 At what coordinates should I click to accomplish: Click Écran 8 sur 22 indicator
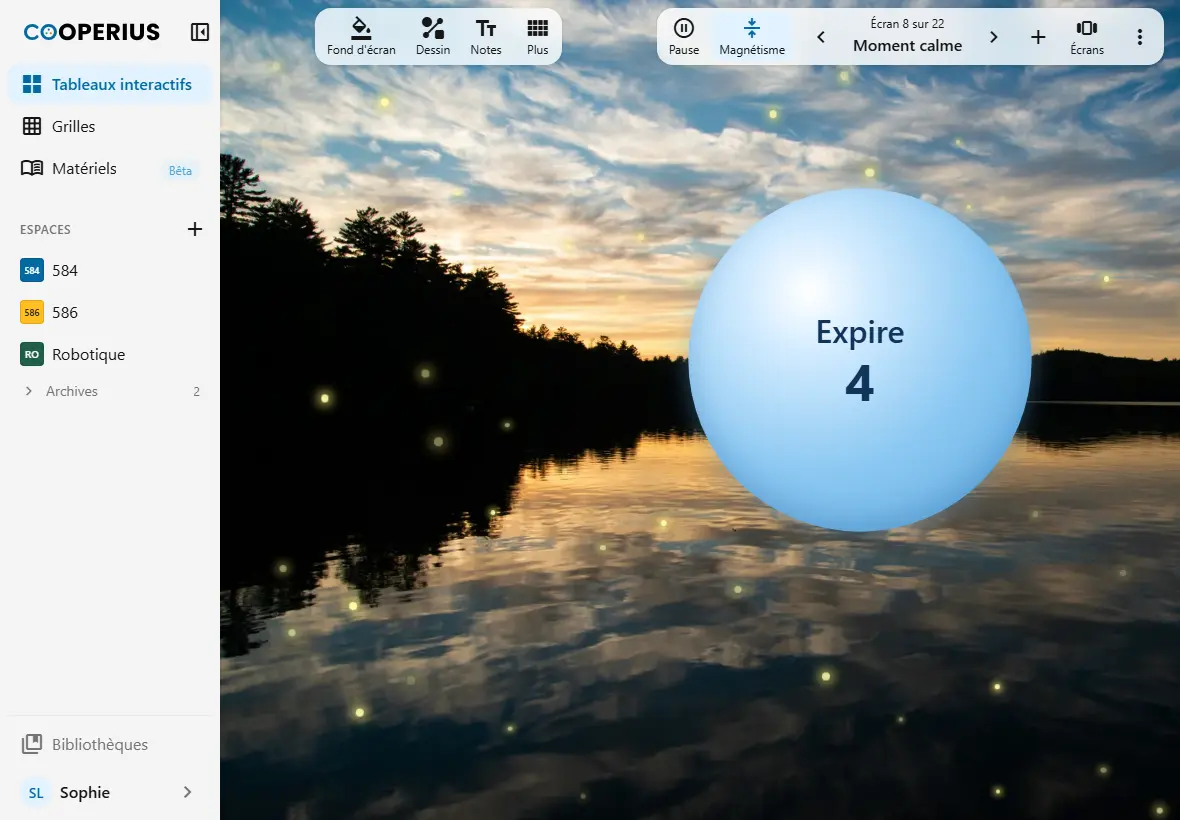click(908, 23)
